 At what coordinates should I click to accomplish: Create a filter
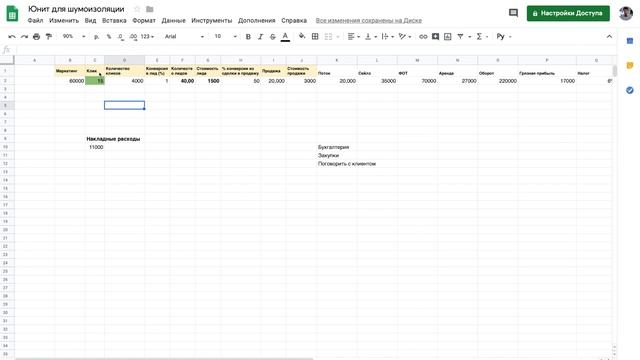pyautogui.click(x=460, y=37)
